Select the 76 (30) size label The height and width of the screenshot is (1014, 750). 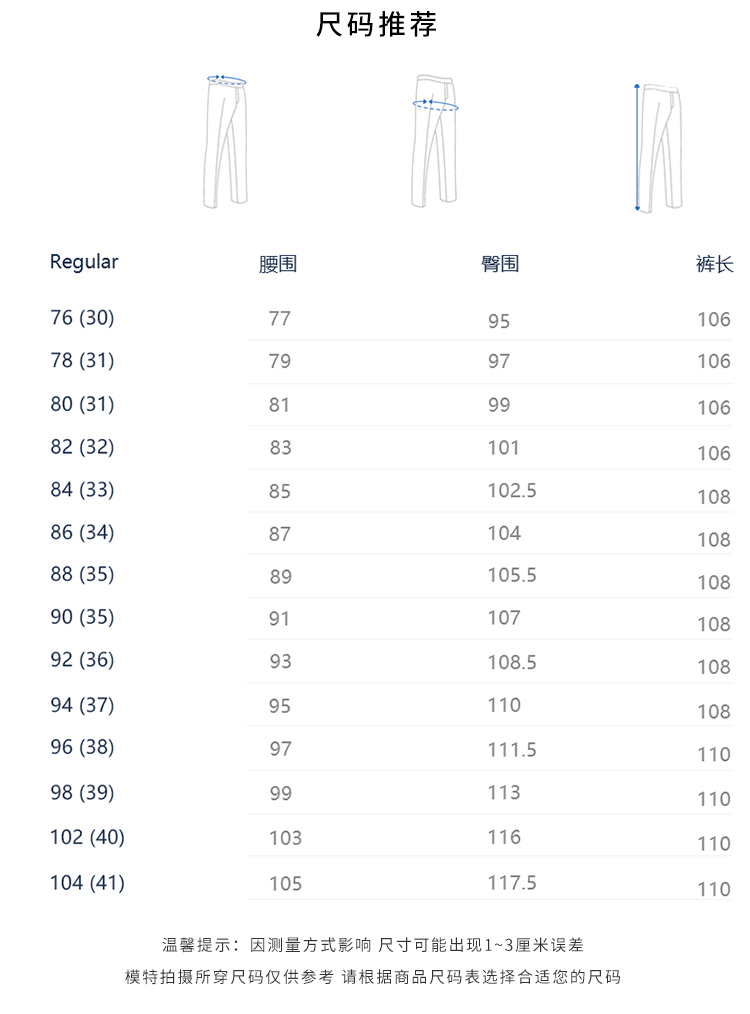point(83,318)
